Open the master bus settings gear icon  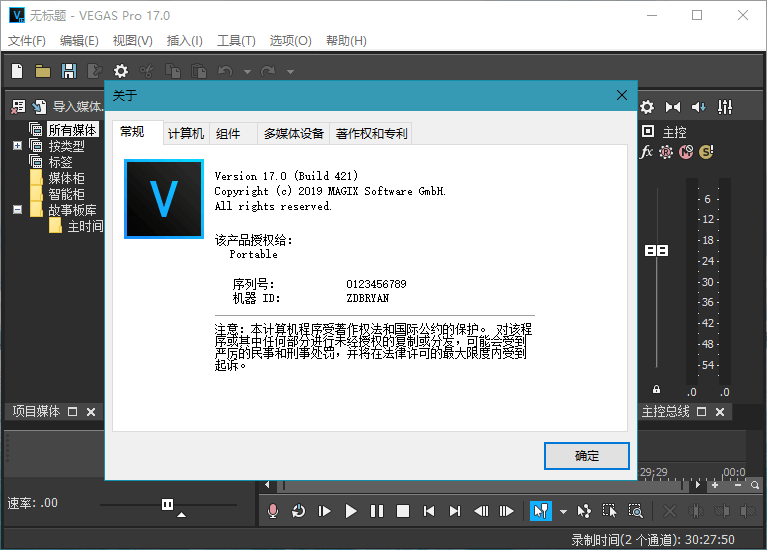pos(647,107)
